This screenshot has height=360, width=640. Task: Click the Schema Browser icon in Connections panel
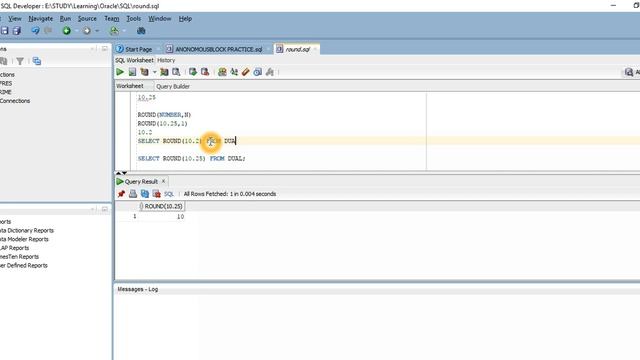coord(37,61)
